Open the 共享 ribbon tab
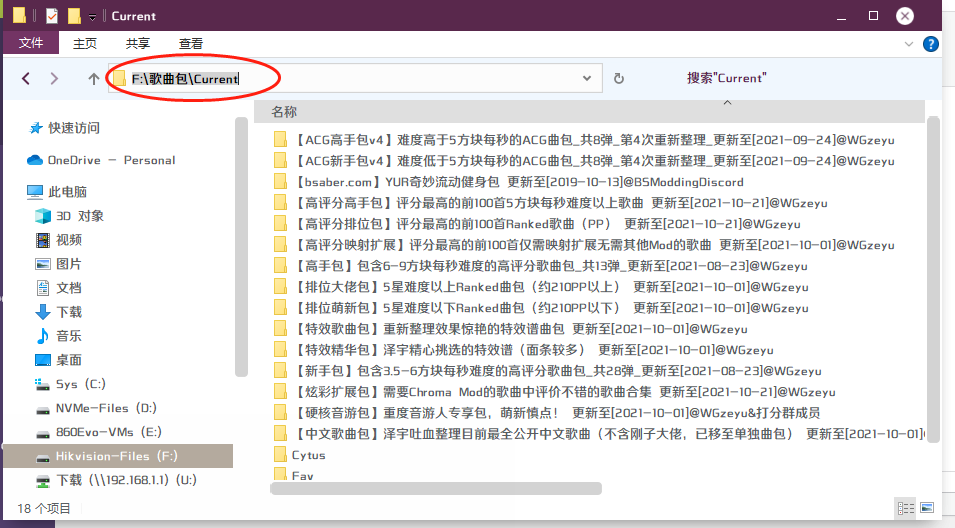Viewport: 955px width, 528px height. (x=138, y=43)
